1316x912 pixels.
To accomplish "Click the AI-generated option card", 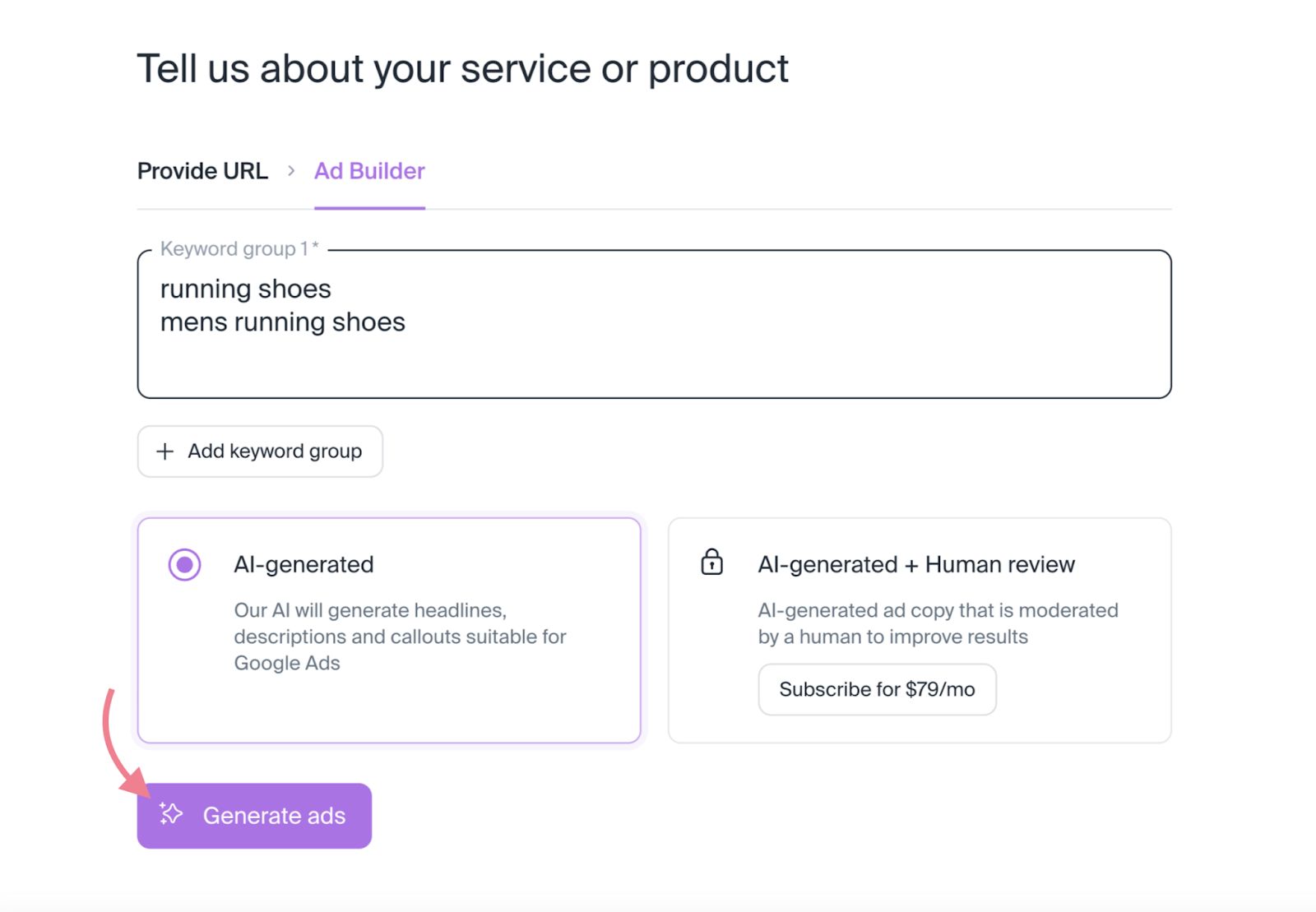I will [x=389, y=629].
